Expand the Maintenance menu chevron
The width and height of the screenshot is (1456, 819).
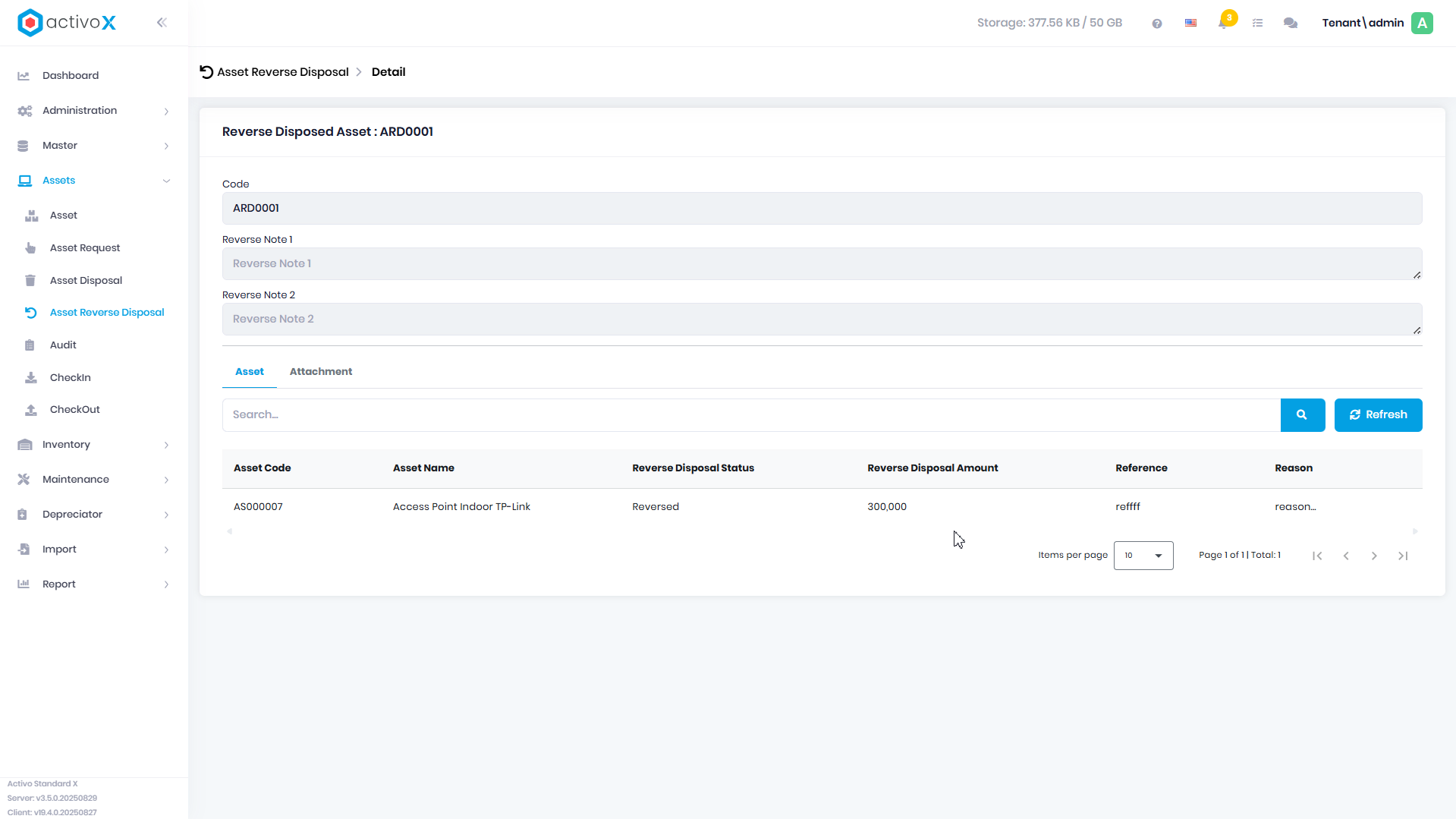point(166,480)
